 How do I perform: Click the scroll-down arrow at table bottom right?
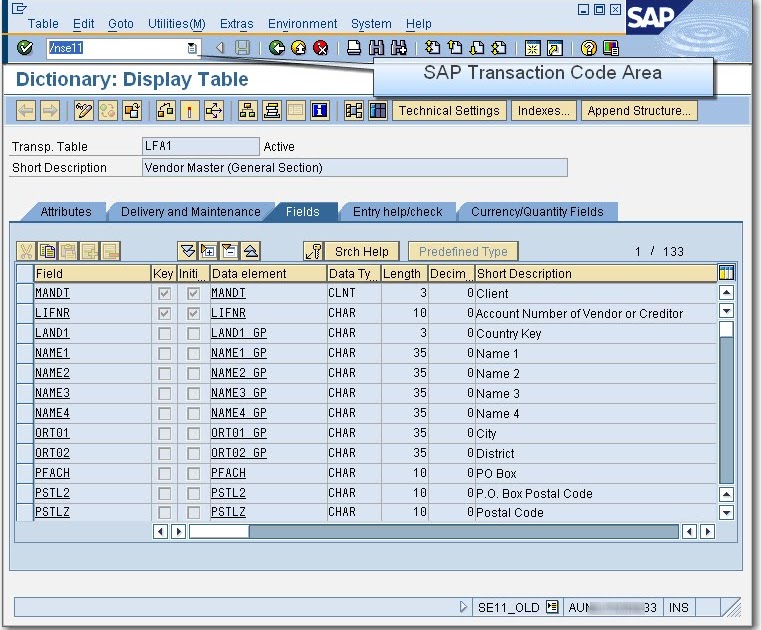coord(726,512)
